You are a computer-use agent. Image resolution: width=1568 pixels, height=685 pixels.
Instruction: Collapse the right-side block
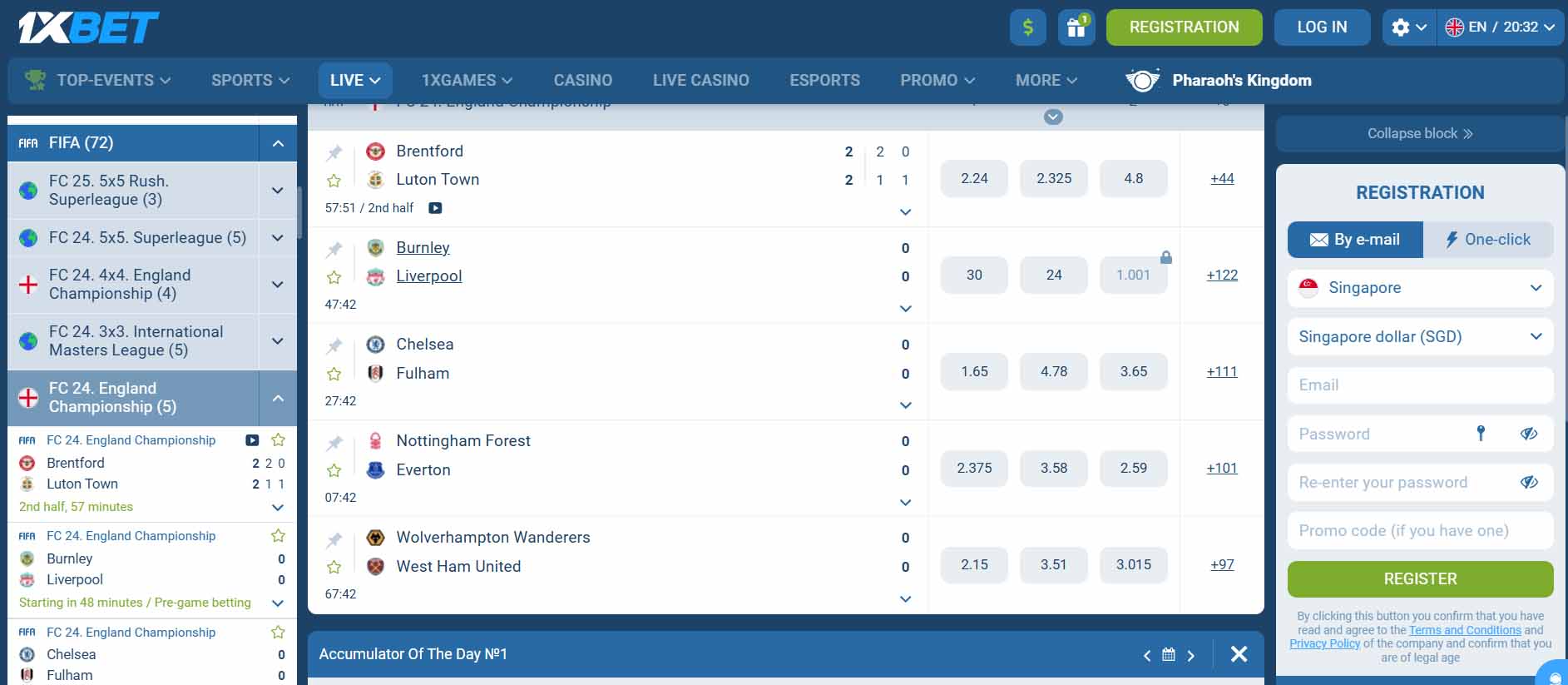(x=1420, y=133)
